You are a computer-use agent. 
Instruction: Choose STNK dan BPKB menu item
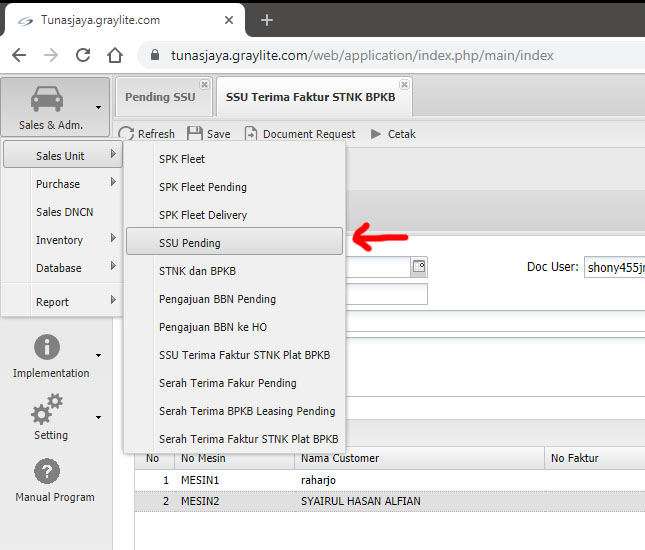click(x=197, y=270)
